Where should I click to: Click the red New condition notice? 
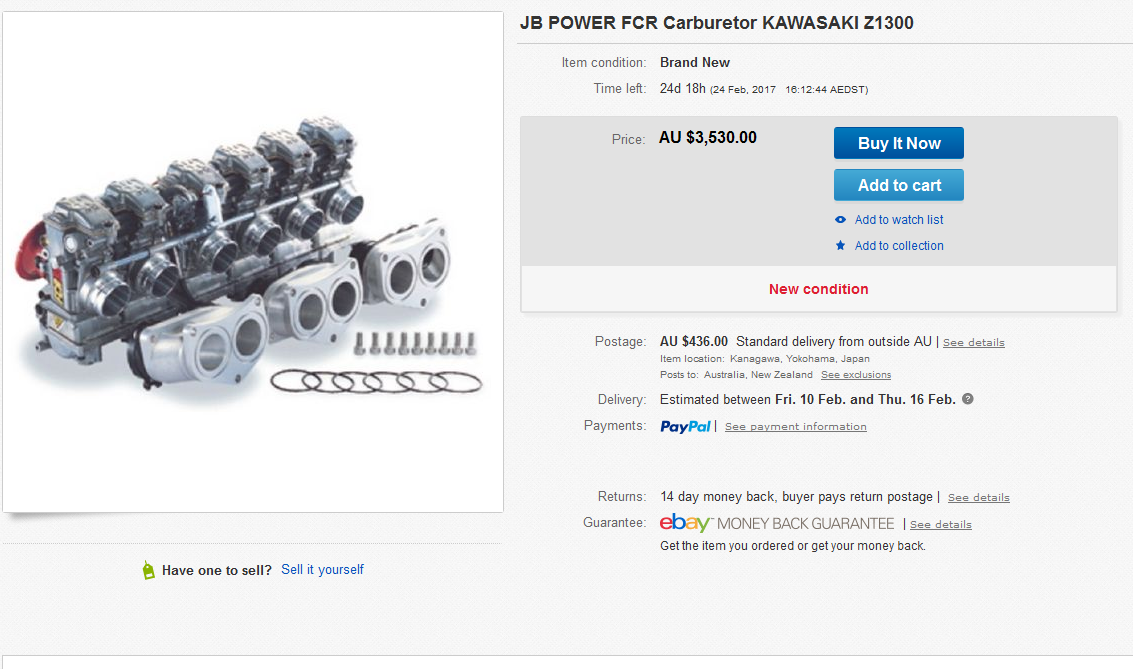[x=818, y=289]
